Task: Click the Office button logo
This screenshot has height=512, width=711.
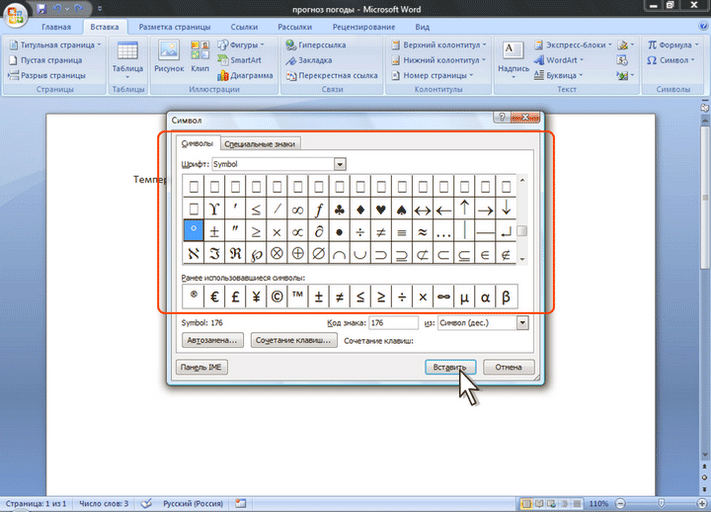Action: (x=15, y=14)
